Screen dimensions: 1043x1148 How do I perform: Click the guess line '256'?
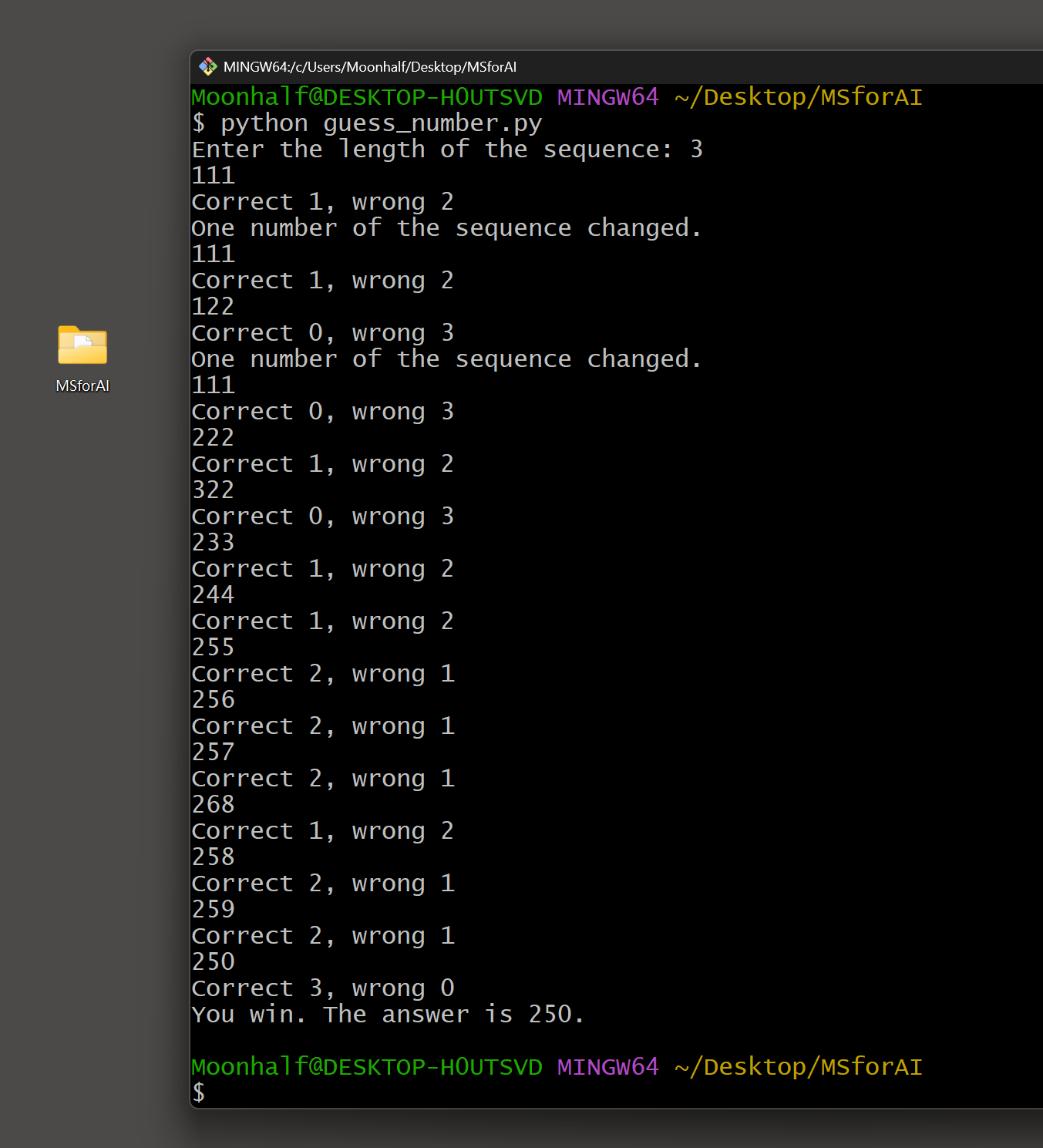coord(214,699)
